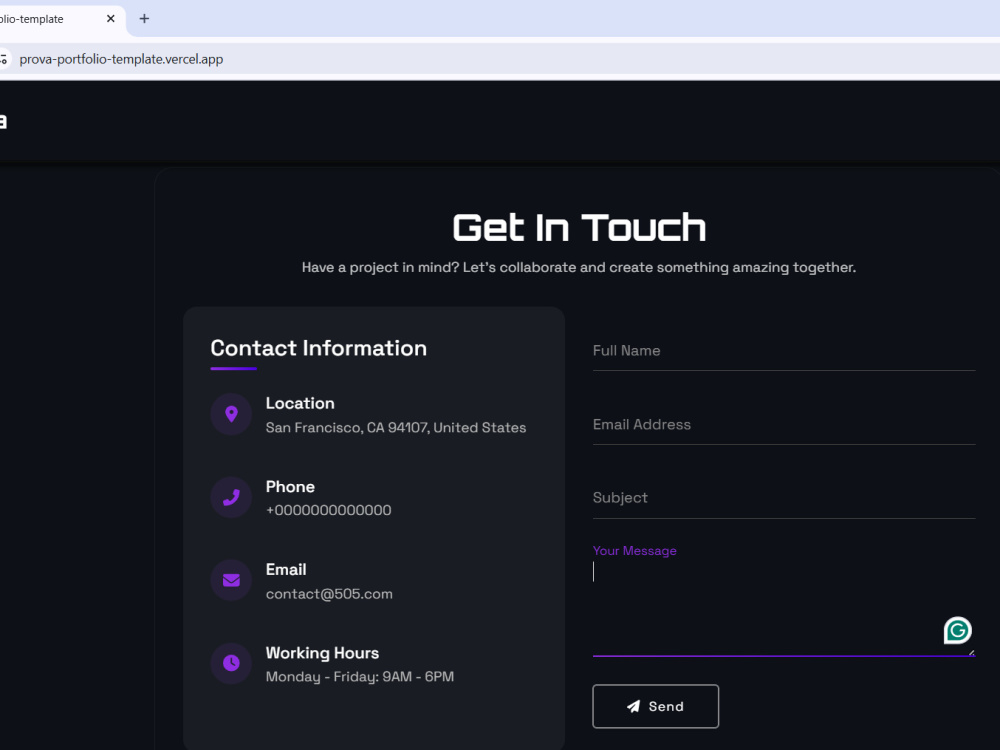Open a new browser tab
Viewport: 1000px width, 750px height.
(144, 18)
